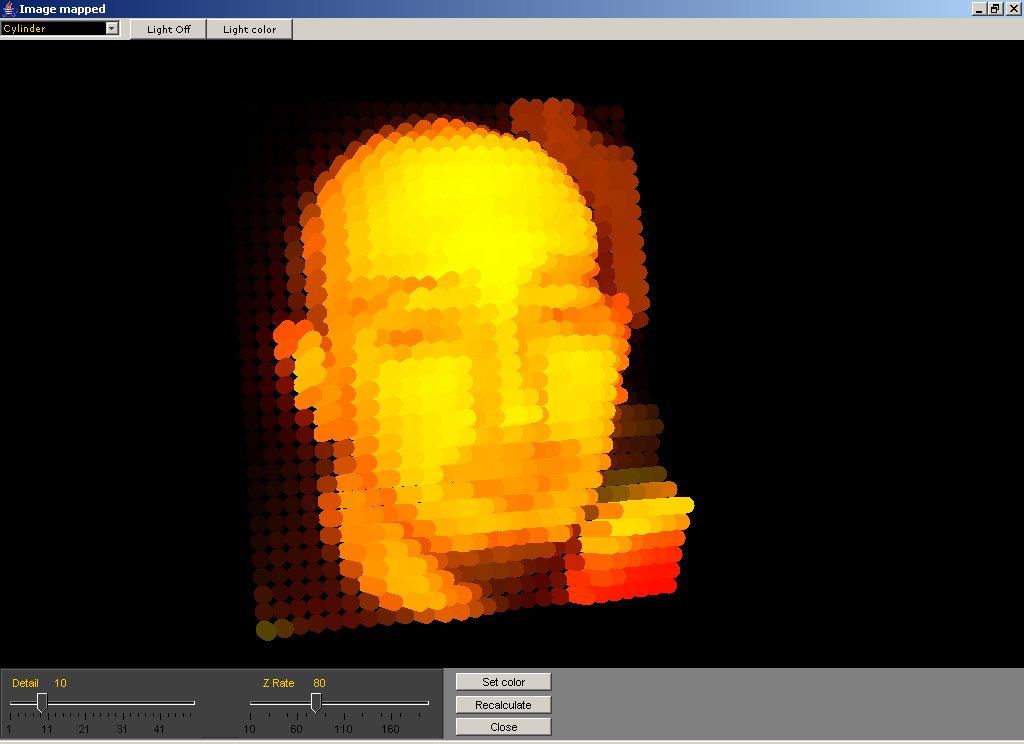This screenshot has height=744, width=1024.
Task: Set Z Rate slider to the 110 tick
Action: point(343,704)
